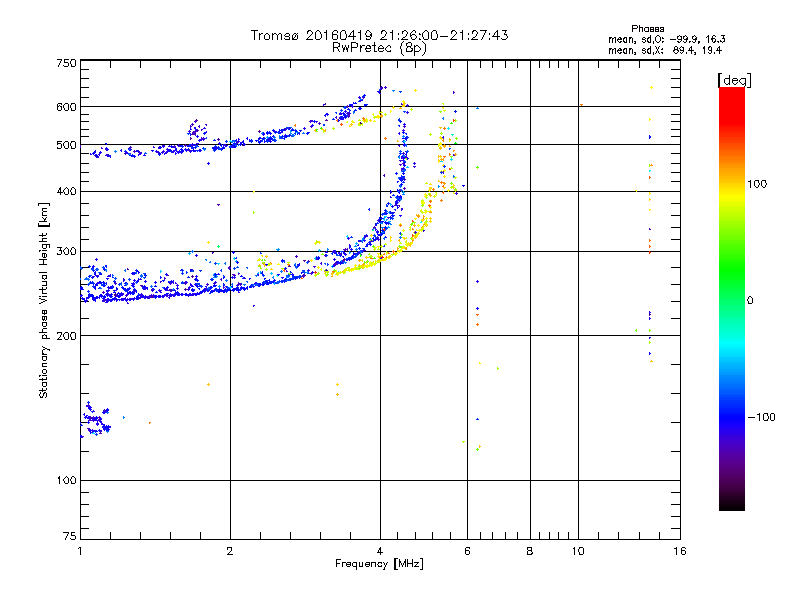Click the x-axis '1' tick label
800x600 pixels.
(x=80, y=551)
